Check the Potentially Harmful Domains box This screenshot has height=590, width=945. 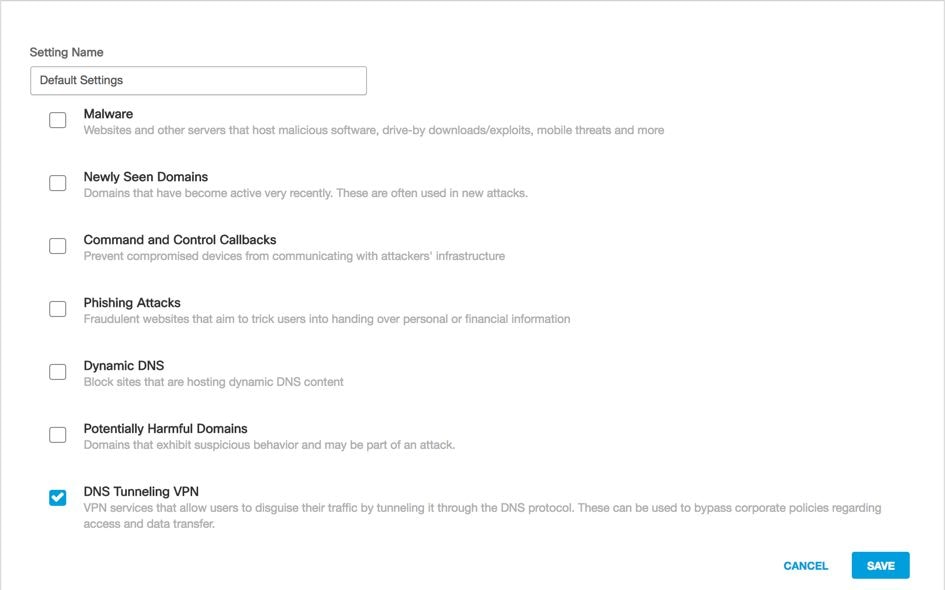coord(58,435)
